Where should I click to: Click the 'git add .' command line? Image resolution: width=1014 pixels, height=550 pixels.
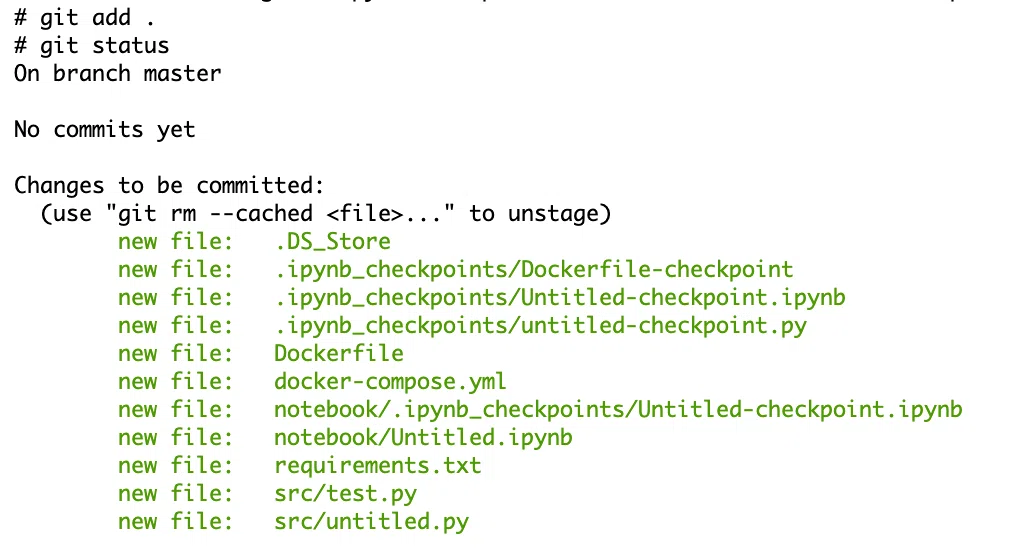[84, 17]
